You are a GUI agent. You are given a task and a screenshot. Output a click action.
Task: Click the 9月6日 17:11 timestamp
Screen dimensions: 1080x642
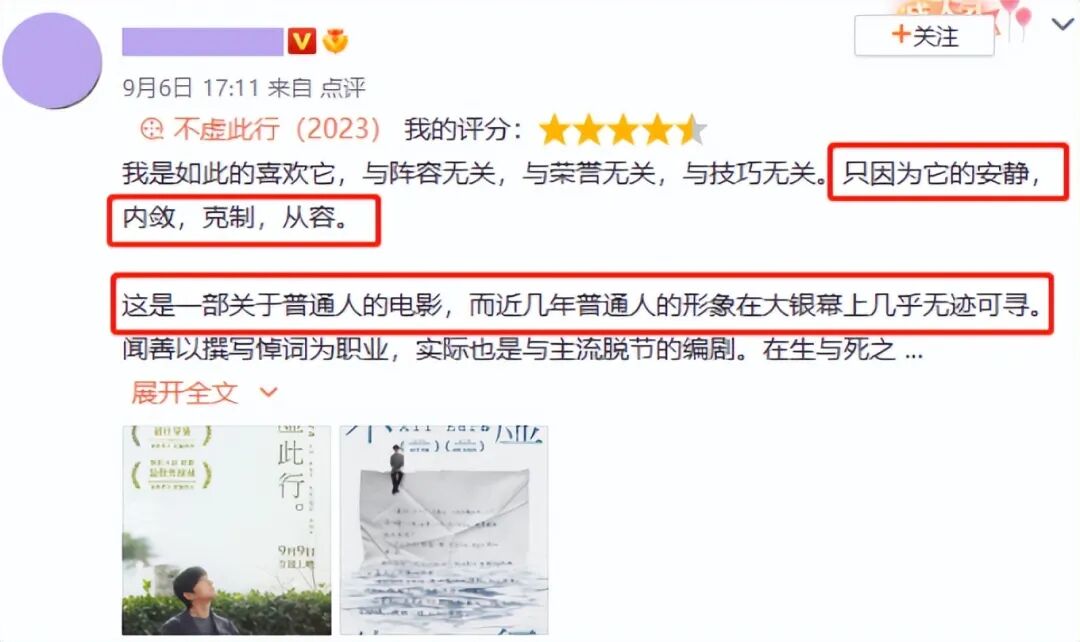[191, 87]
